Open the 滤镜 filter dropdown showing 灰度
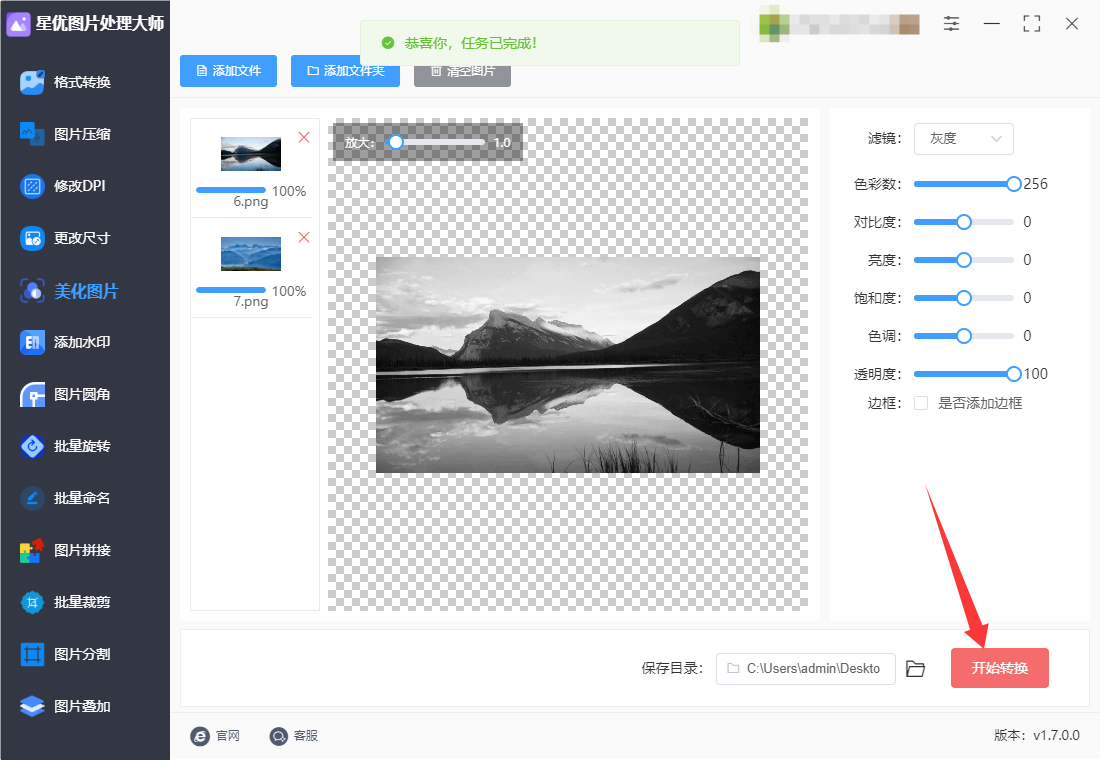Image resolution: width=1100 pixels, height=760 pixels. (x=963, y=139)
